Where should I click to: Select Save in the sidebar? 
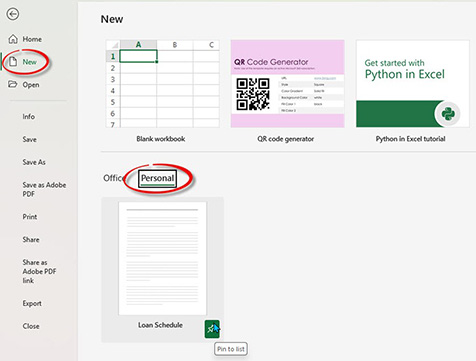(x=30, y=139)
